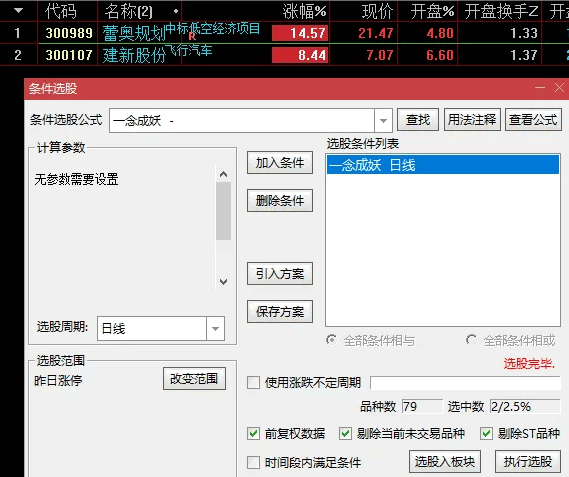The height and width of the screenshot is (477, 569).
Task: Sort by 开盘% column header
Action: pos(433,12)
